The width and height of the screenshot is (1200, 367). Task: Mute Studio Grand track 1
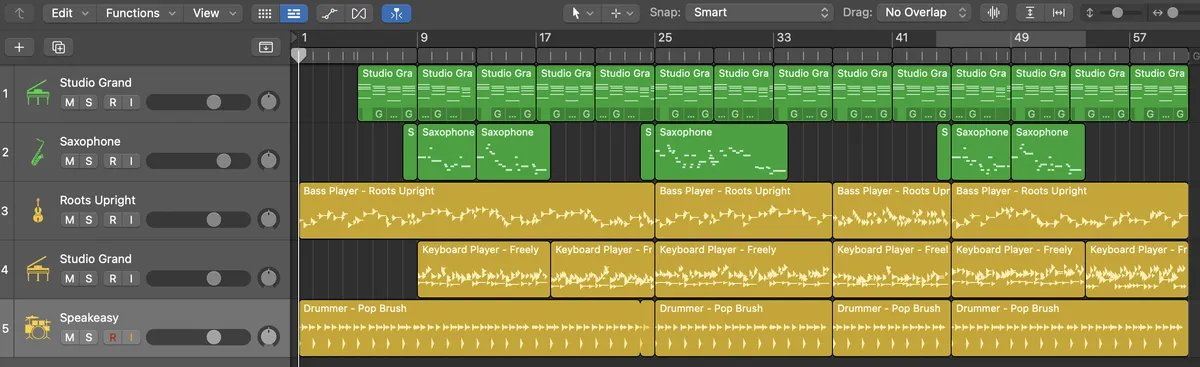click(x=70, y=103)
